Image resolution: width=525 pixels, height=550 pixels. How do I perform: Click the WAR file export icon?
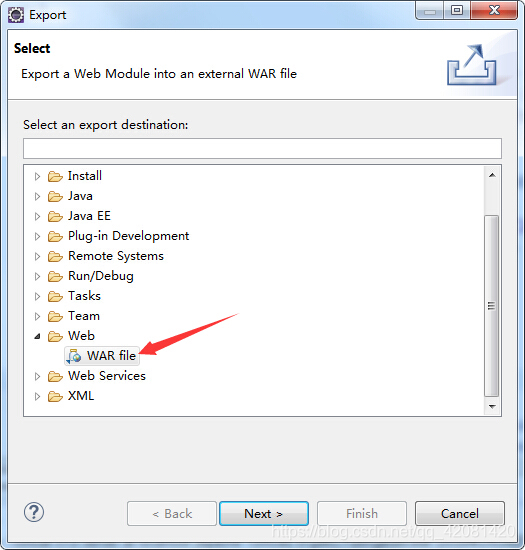click(x=74, y=356)
